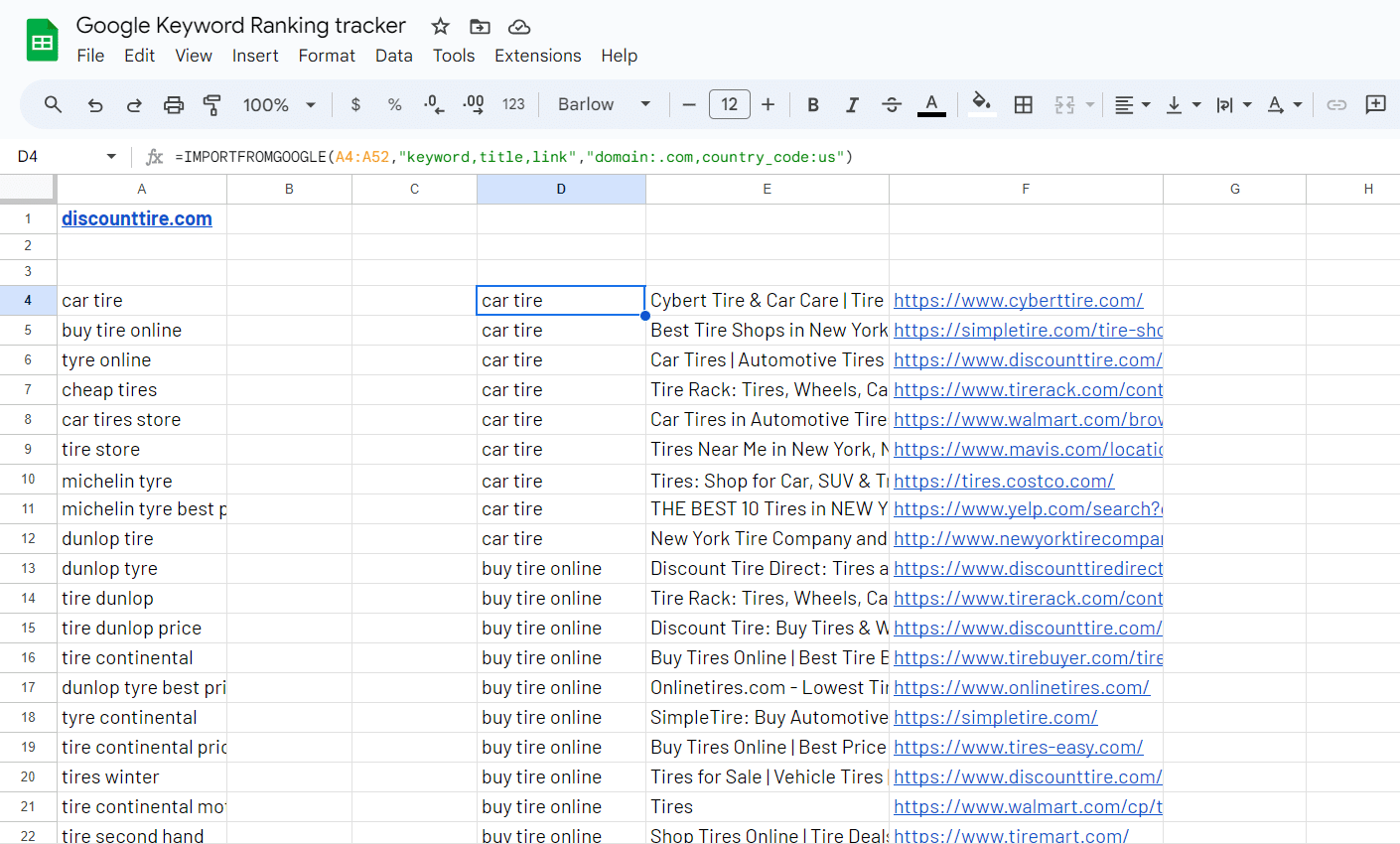Add a comment using toolbar icon

(1375, 105)
